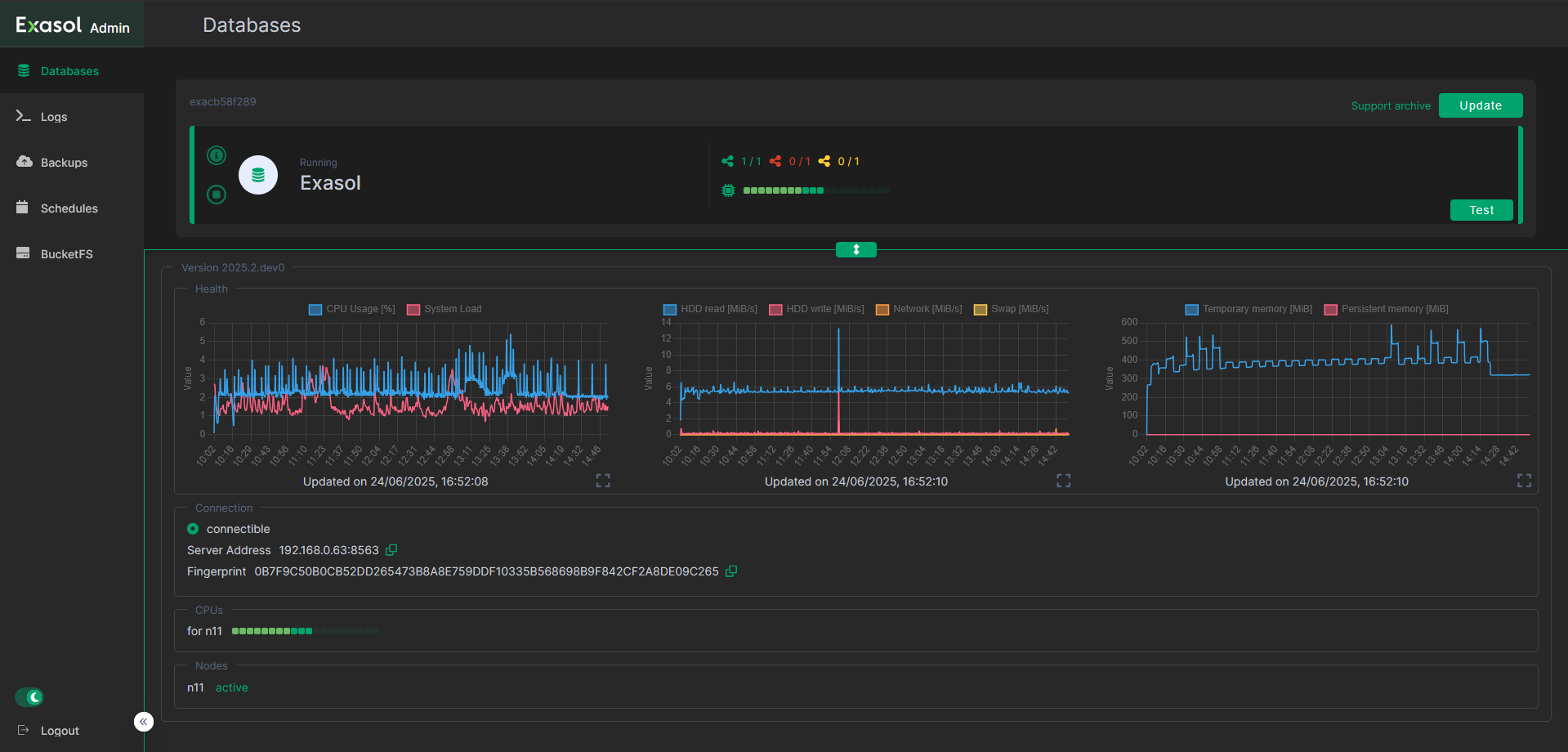Click 'Version 2025.2.dev0' label
The image size is (1568, 752).
233,268
